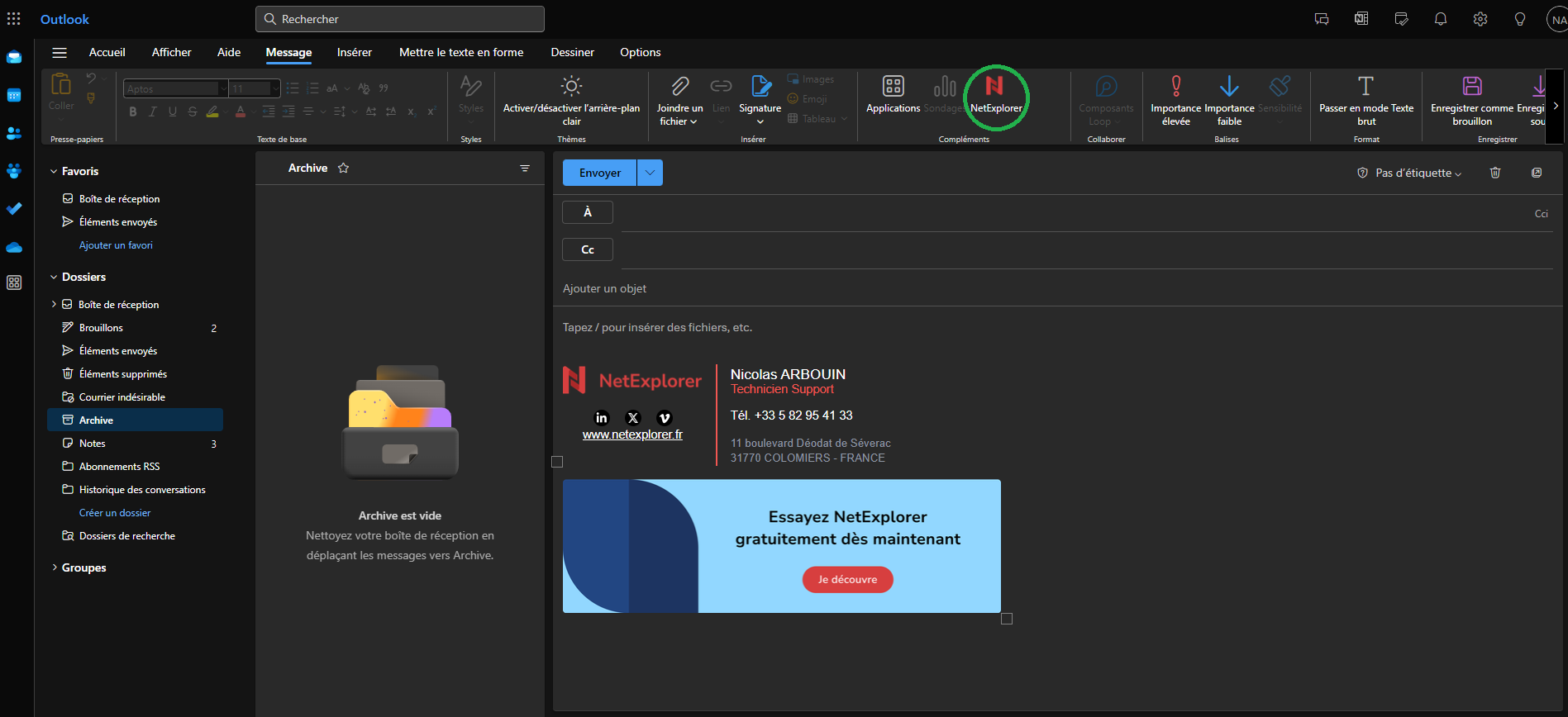This screenshot has width=1568, height=717.
Task: Discard the draft with trash icon
Action: point(1495,173)
